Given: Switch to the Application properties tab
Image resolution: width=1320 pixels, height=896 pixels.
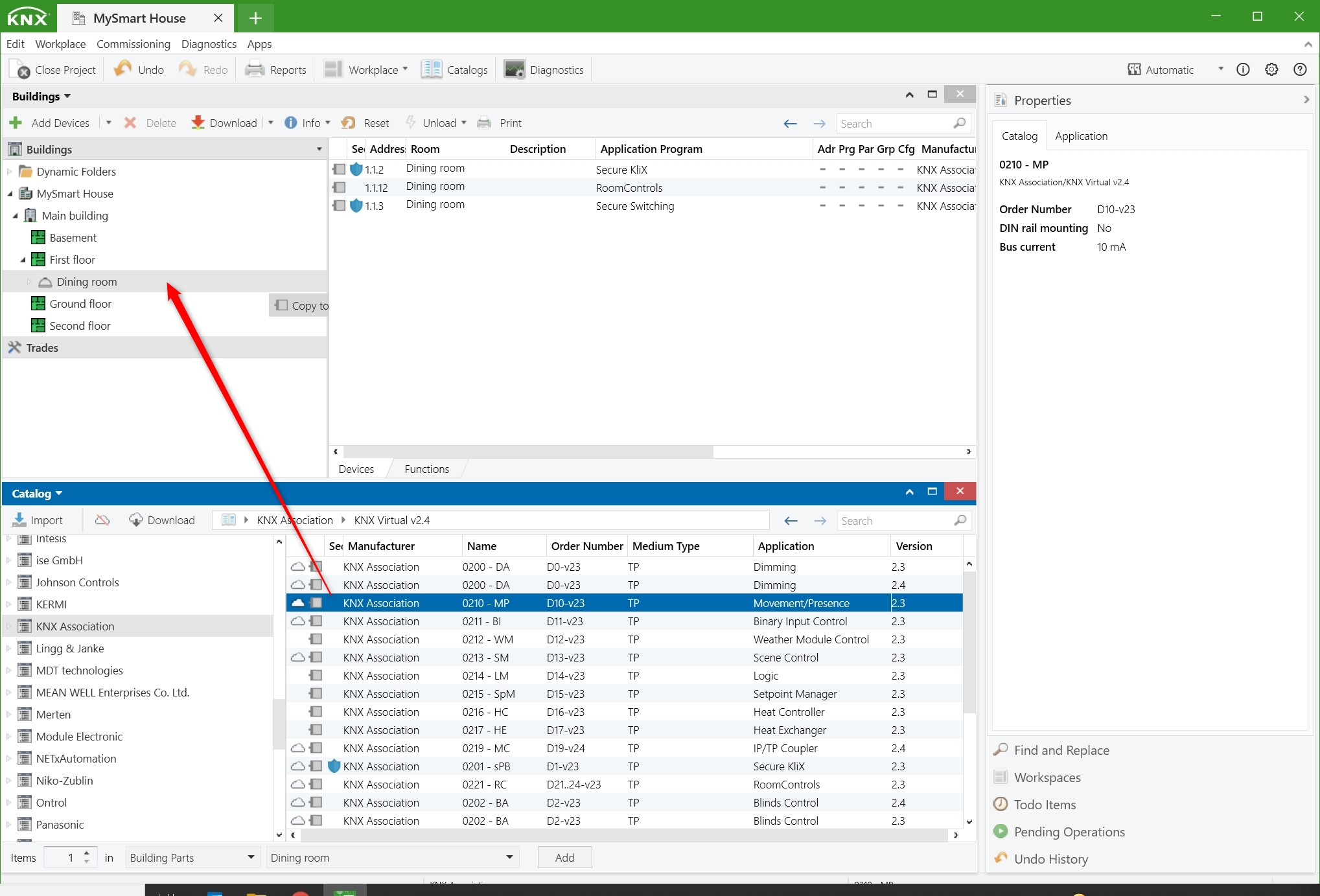Looking at the screenshot, I should click(1081, 135).
